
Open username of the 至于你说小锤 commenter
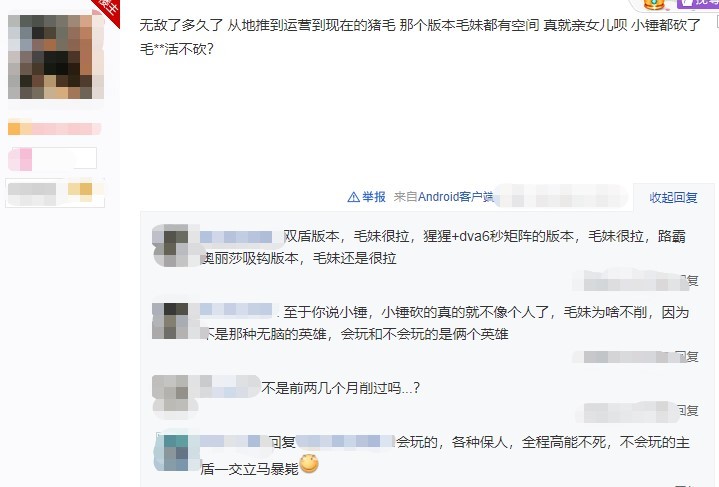pos(237,310)
